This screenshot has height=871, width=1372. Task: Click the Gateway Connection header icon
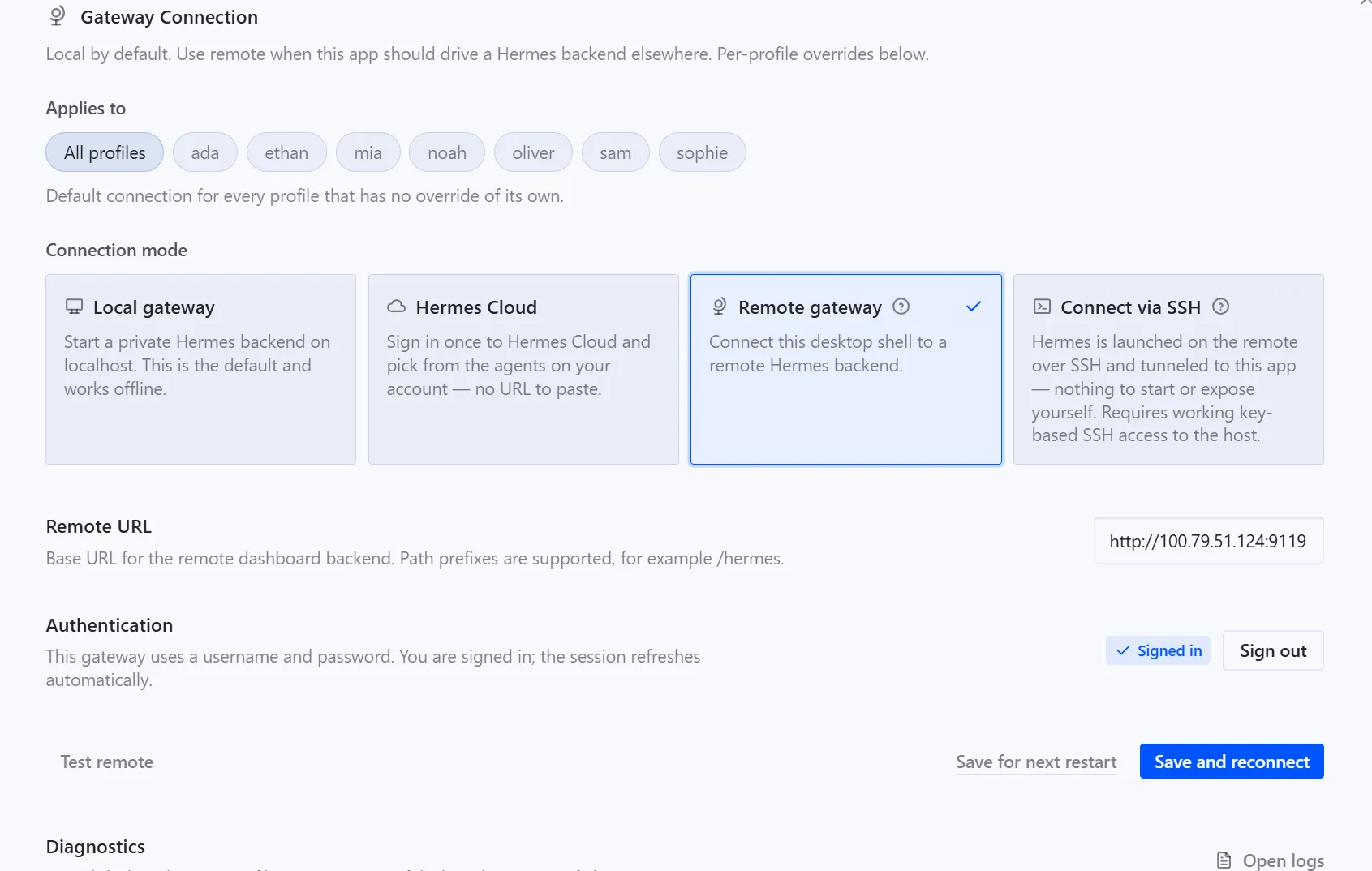pyautogui.click(x=57, y=16)
